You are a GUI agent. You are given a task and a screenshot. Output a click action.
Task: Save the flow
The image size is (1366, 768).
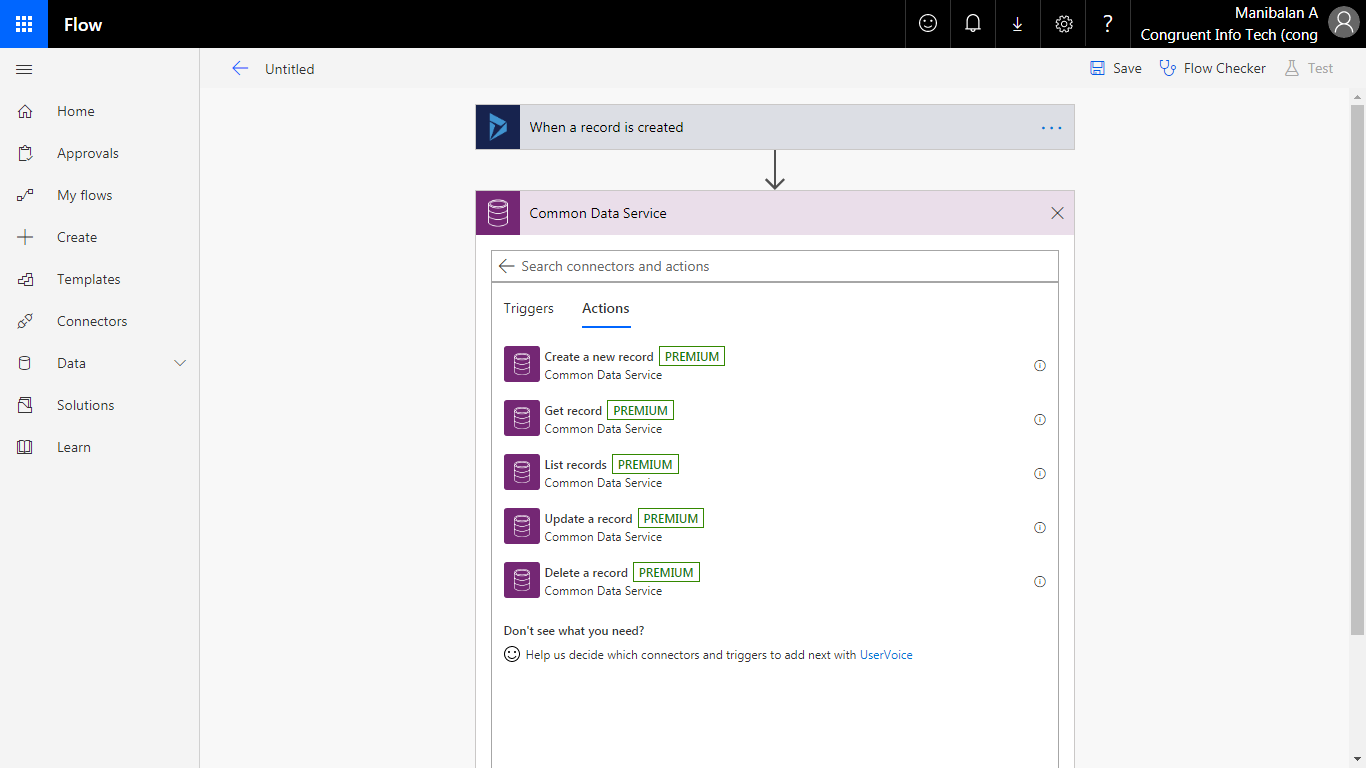1116,68
